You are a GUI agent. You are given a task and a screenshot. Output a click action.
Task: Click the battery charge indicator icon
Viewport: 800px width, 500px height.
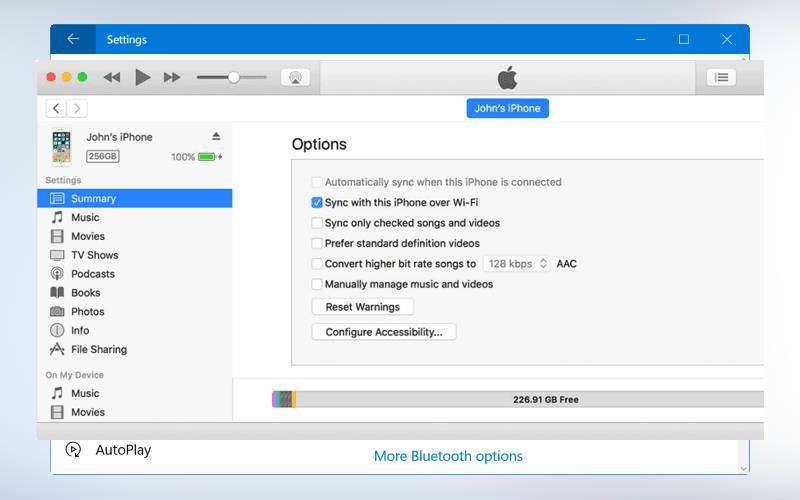point(210,157)
